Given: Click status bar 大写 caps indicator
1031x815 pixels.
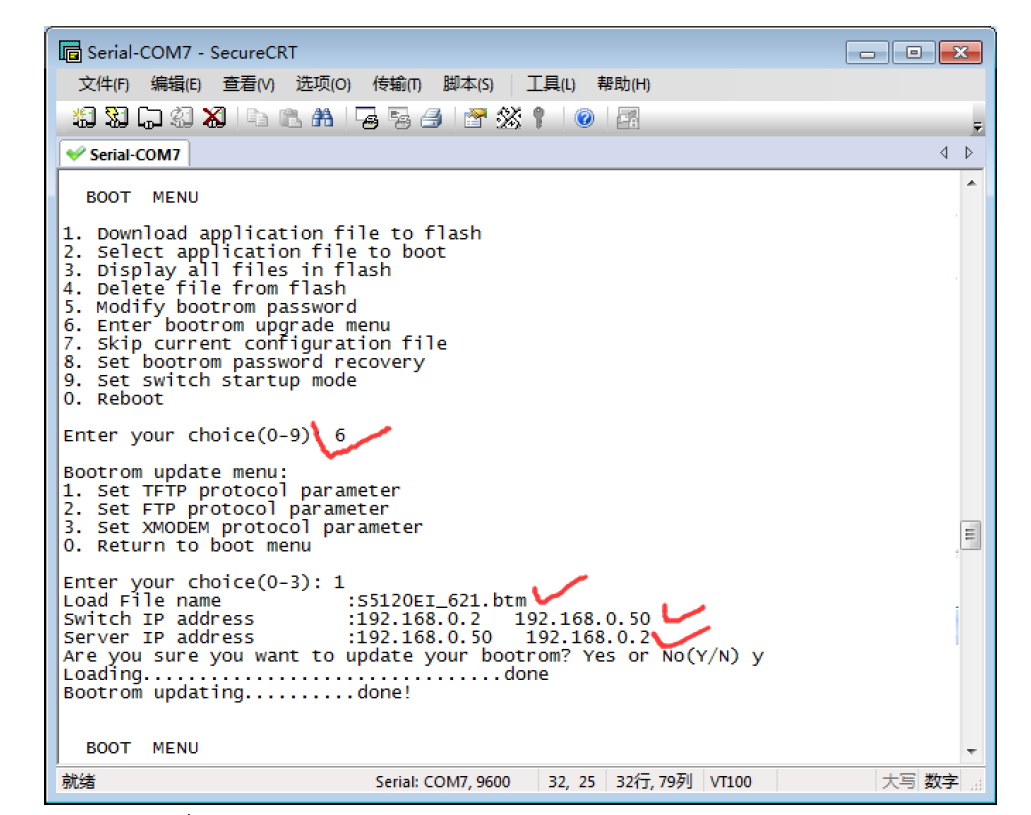Looking at the screenshot, I should pos(898,781).
